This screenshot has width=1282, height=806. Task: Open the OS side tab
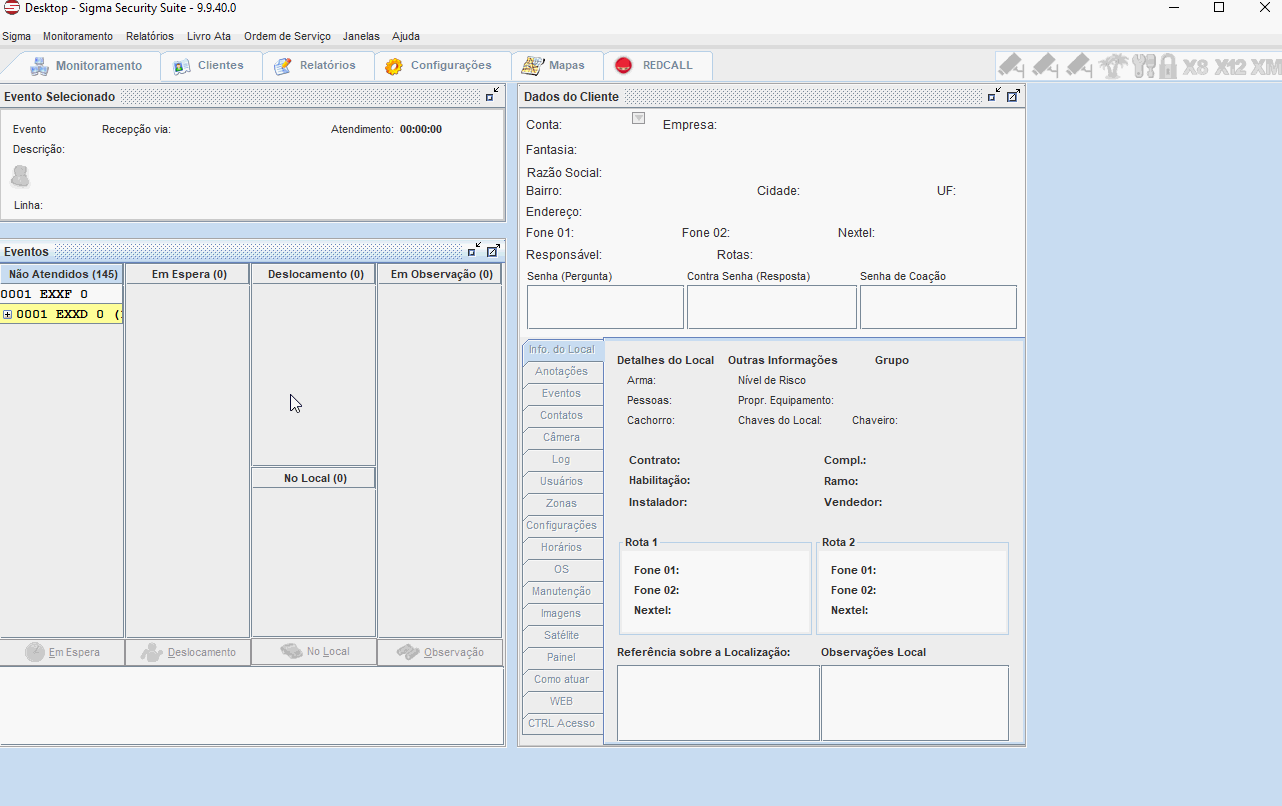pyautogui.click(x=562, y=569)
